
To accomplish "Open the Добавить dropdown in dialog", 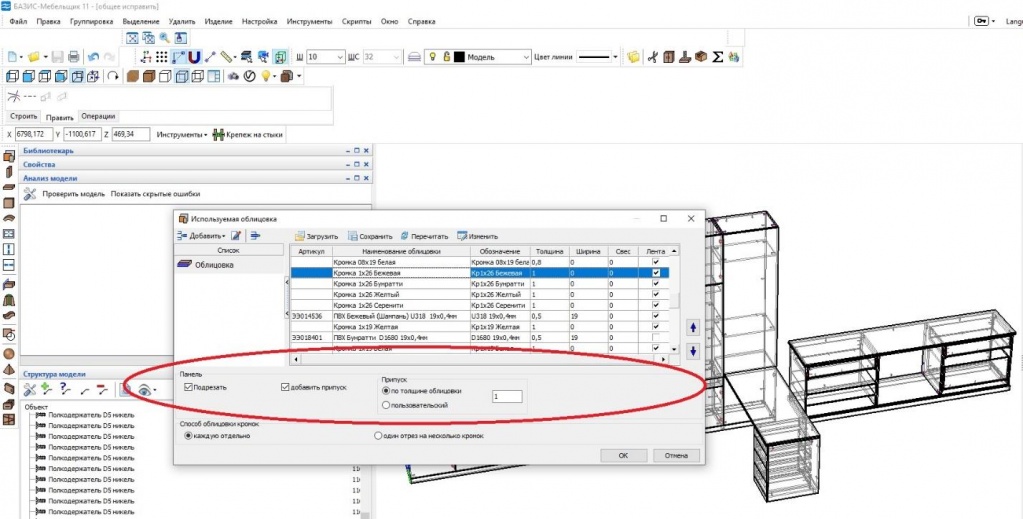I will (200, 236).
